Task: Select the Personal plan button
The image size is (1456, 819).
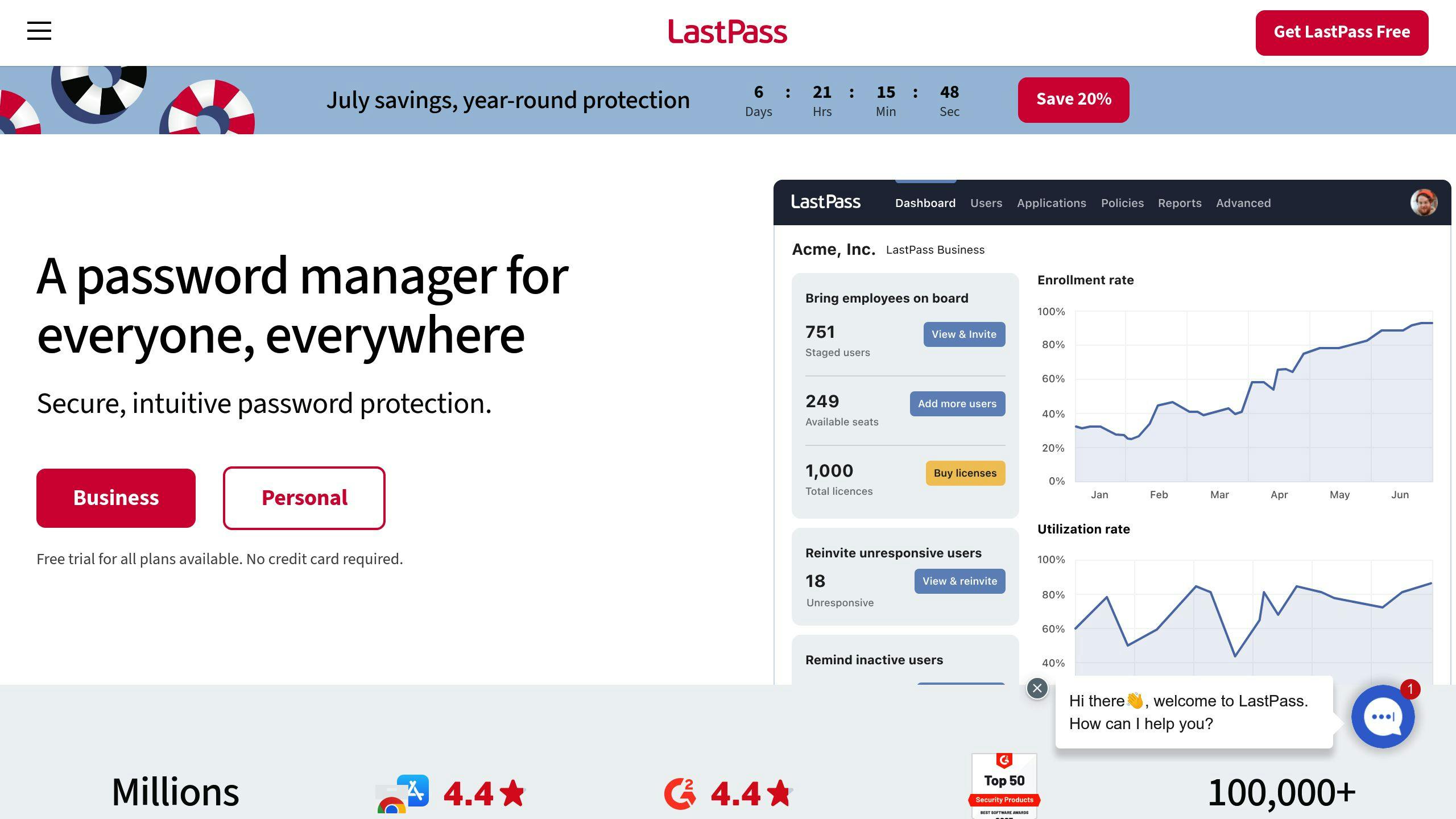Action: pos(304,498)
